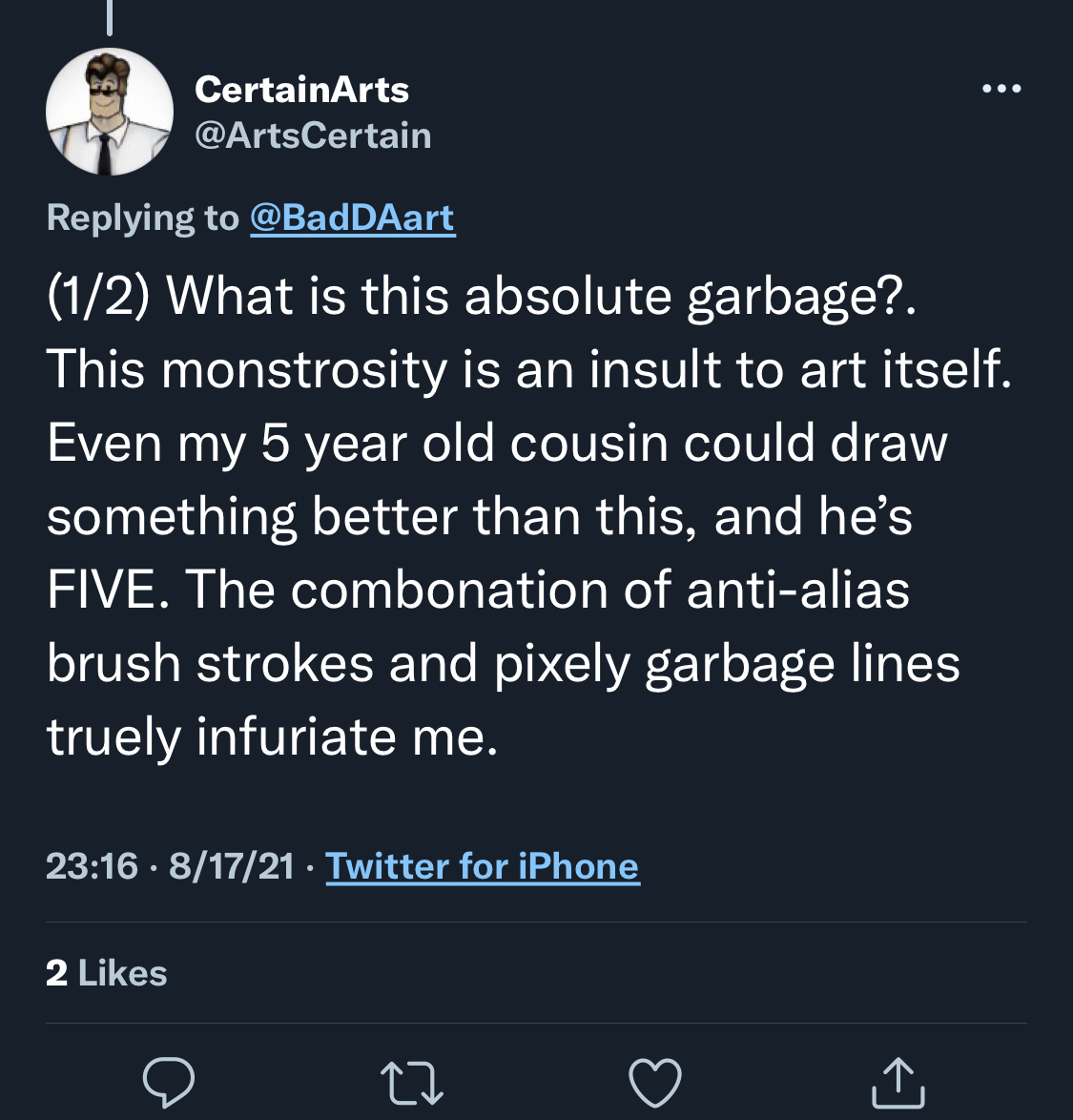Click the word truely in last line
This screenshot has width=1073, height=1120.
point(113,737)
